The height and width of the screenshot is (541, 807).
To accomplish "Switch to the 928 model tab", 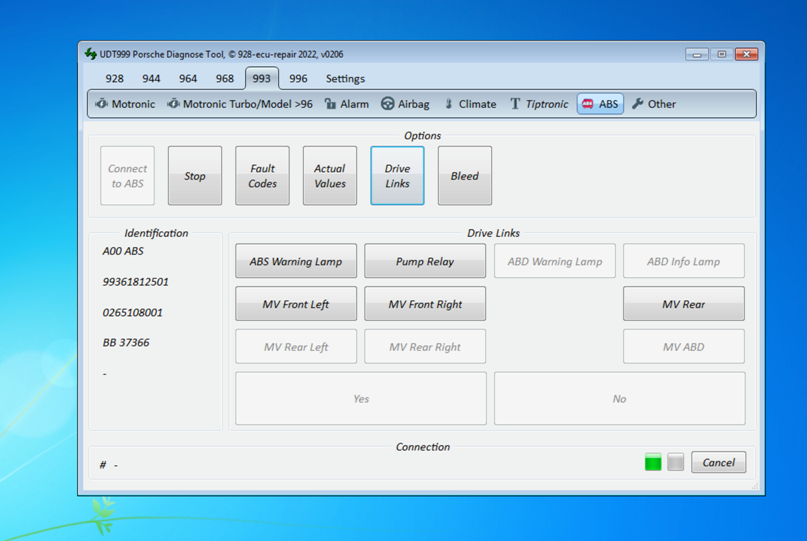I will coord(114,78).
